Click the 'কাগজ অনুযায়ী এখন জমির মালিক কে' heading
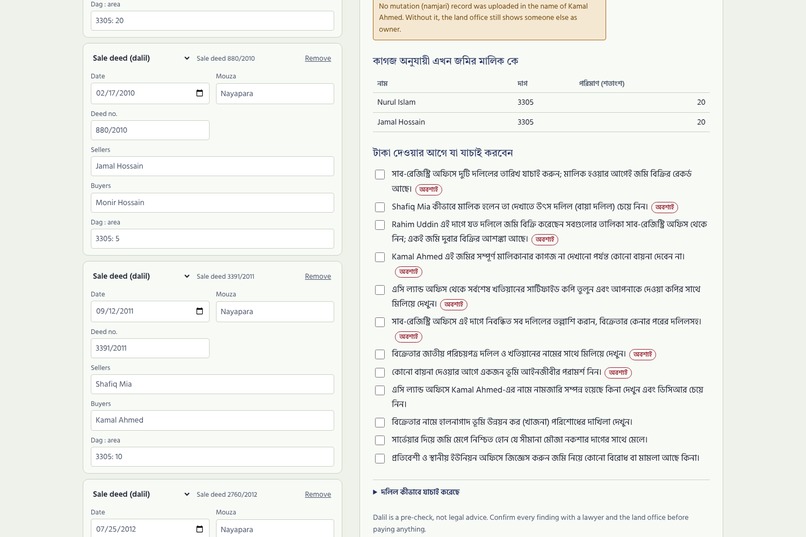The width and height of the screenshot is (806, 537). click(x=446, y=61)
